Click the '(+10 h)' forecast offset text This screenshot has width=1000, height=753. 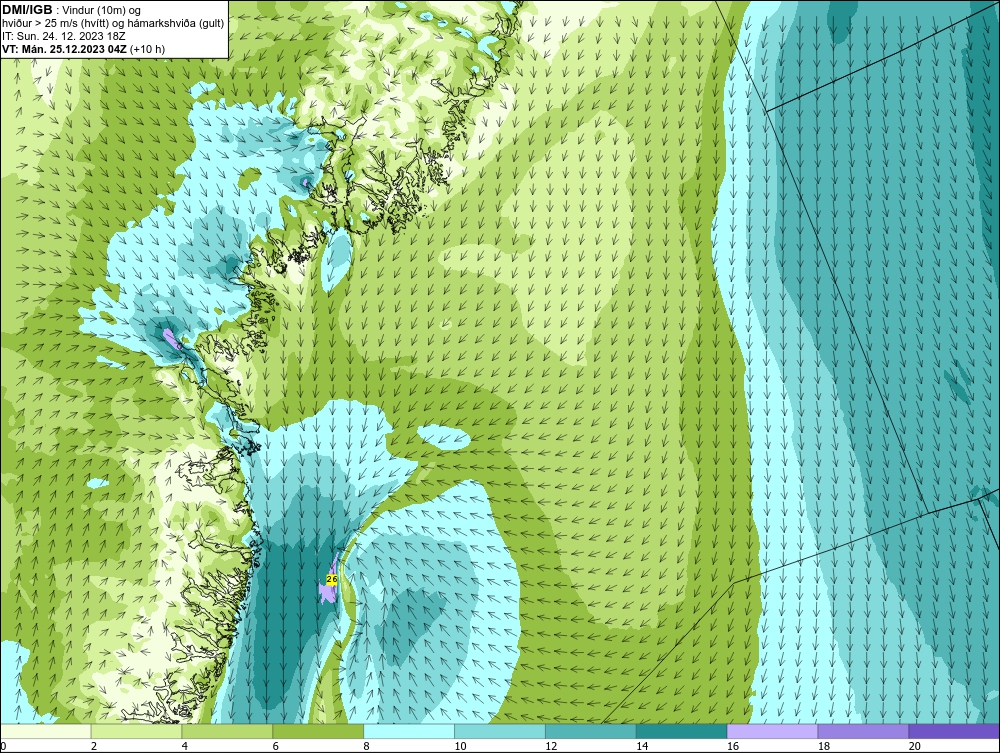(x=147, y=48)
